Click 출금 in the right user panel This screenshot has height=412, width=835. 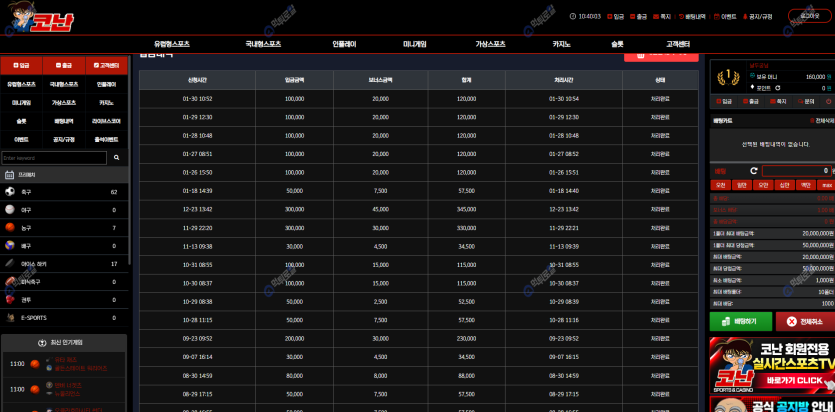tap(750, 101)
